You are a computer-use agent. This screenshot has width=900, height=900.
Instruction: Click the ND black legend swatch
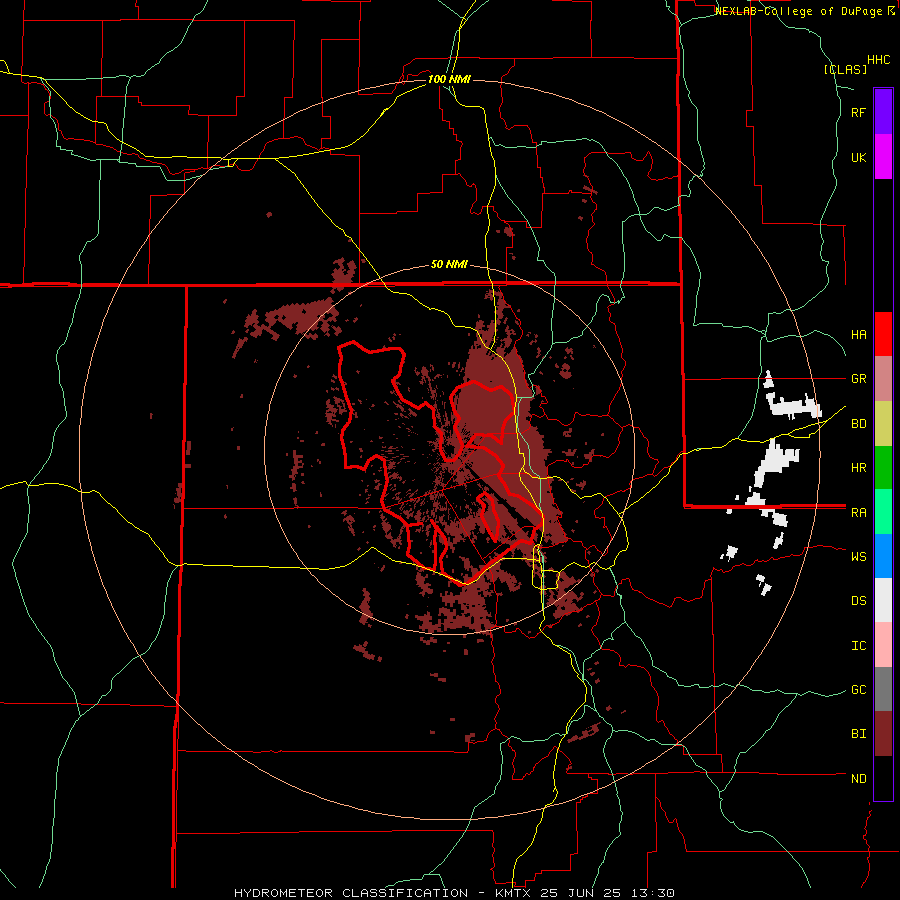[x=883, y=778]
